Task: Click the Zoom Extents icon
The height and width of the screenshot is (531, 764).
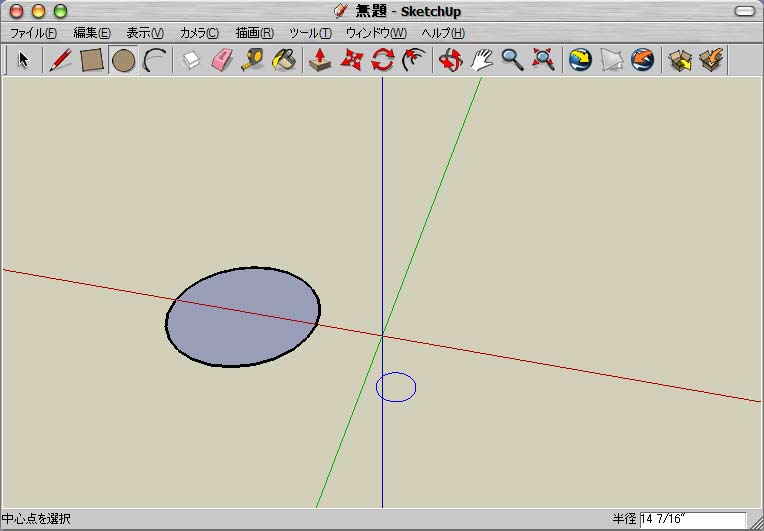Action: pyautogui.click(x=543, y=60)
